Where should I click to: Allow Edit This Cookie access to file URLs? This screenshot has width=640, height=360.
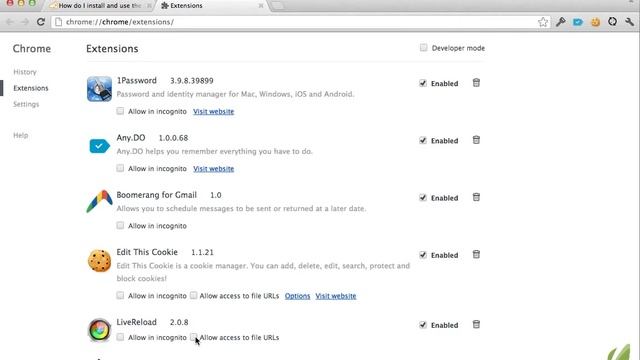193,295
